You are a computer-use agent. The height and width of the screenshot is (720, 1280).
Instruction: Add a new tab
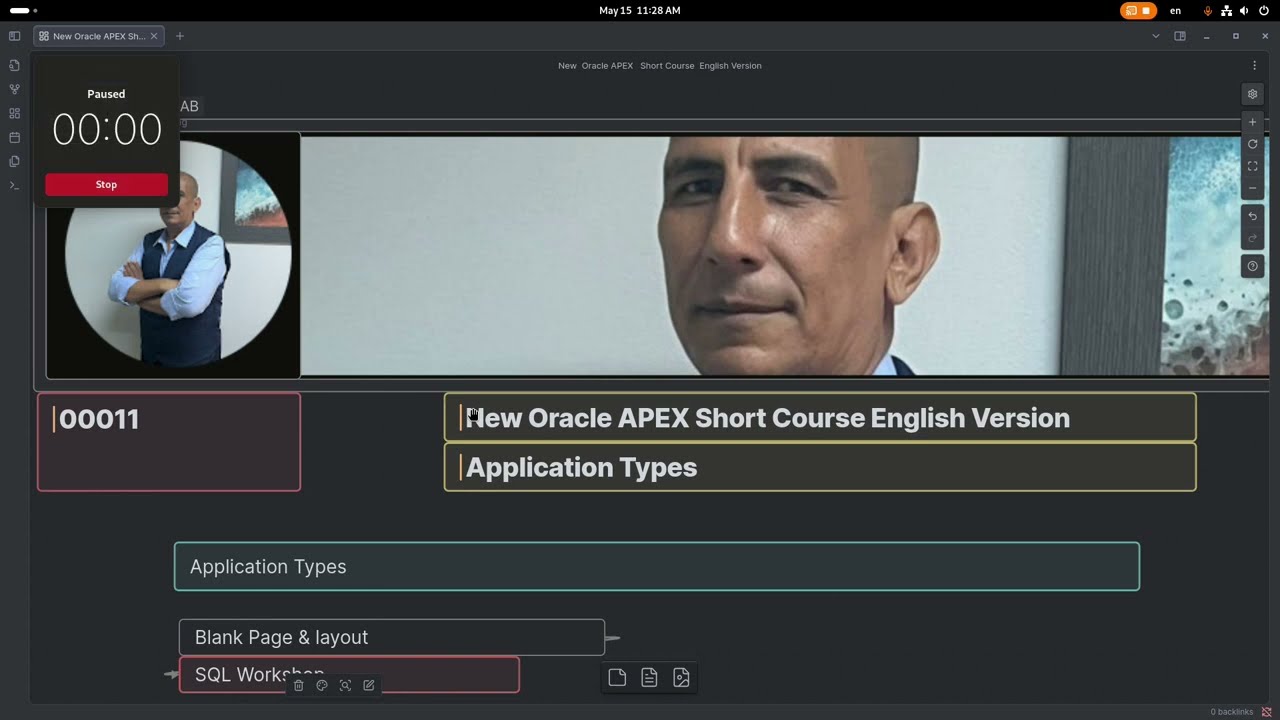(180, 36)
